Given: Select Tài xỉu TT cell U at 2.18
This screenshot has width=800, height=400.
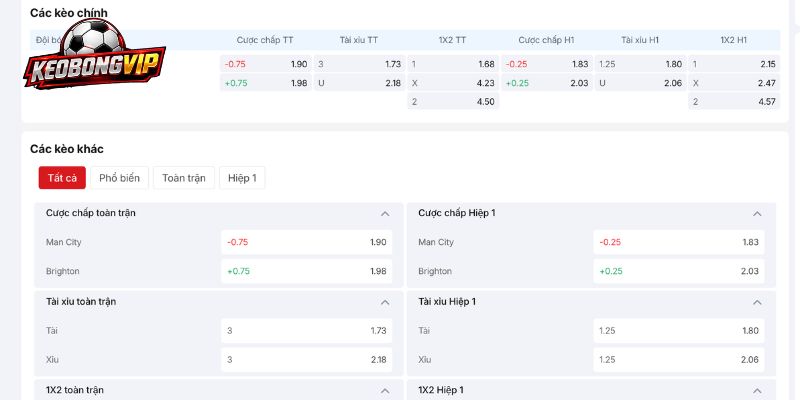Looking at the screenshot, I should 360,83.
